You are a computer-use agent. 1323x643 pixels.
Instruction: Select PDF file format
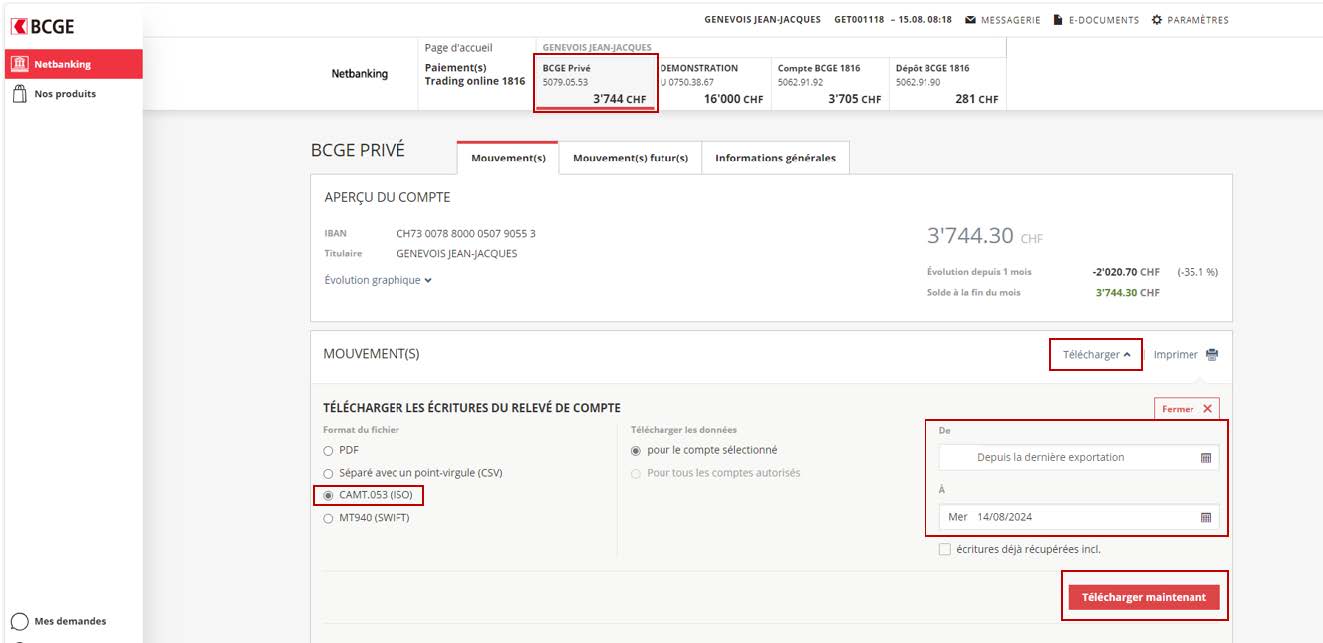328,450
